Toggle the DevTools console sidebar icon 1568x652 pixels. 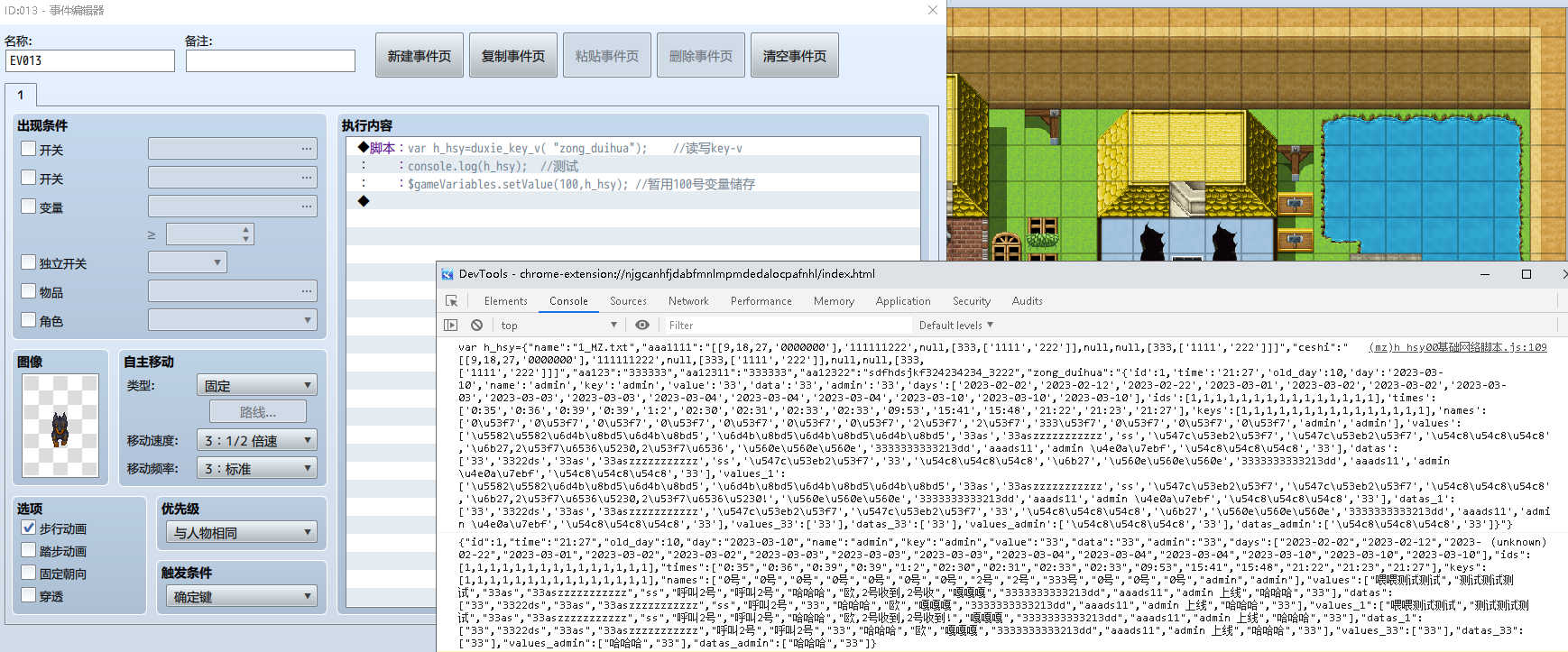(x=451, y=326)
